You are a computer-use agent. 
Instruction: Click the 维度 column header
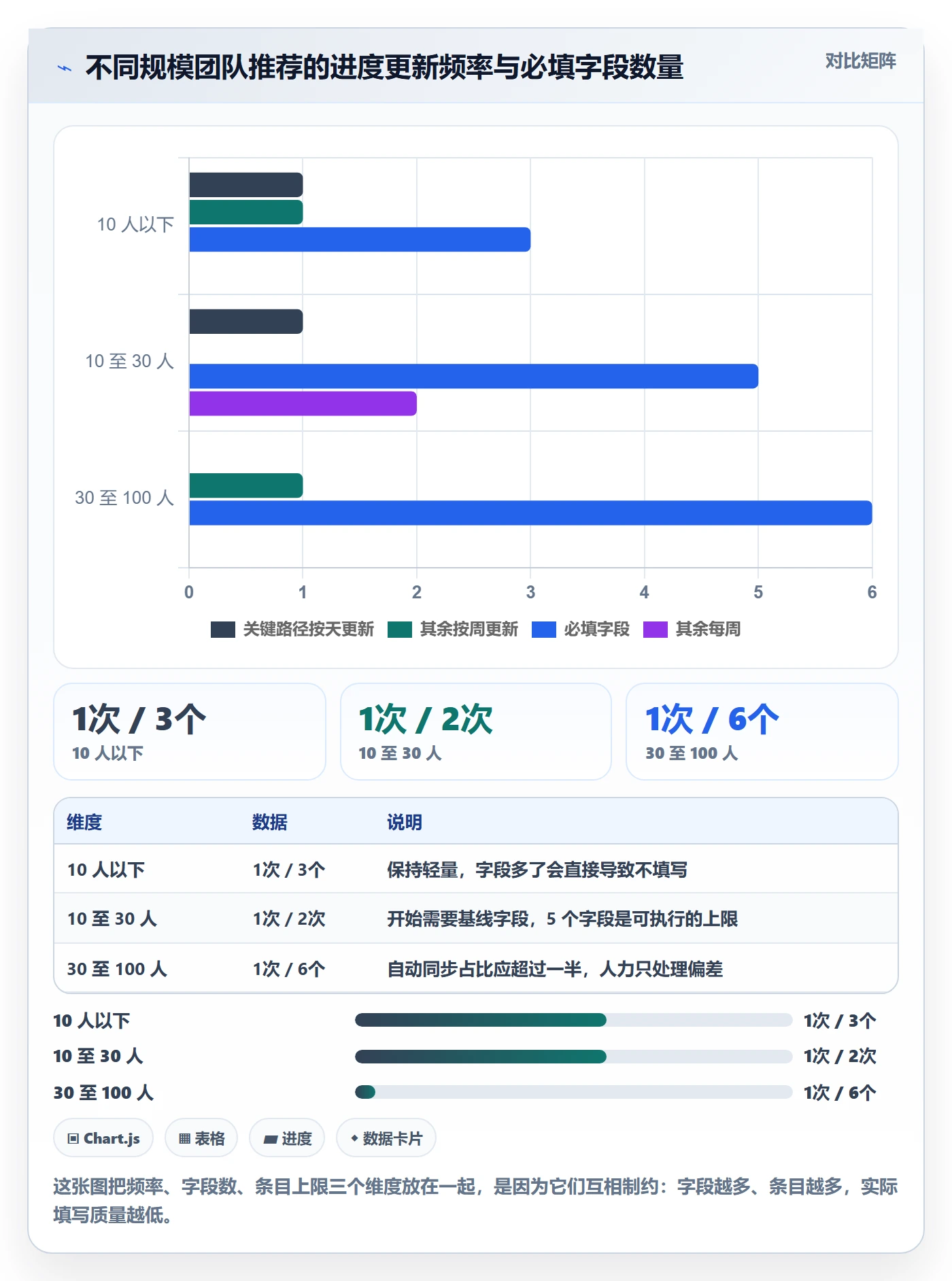[x=84, y=822]
